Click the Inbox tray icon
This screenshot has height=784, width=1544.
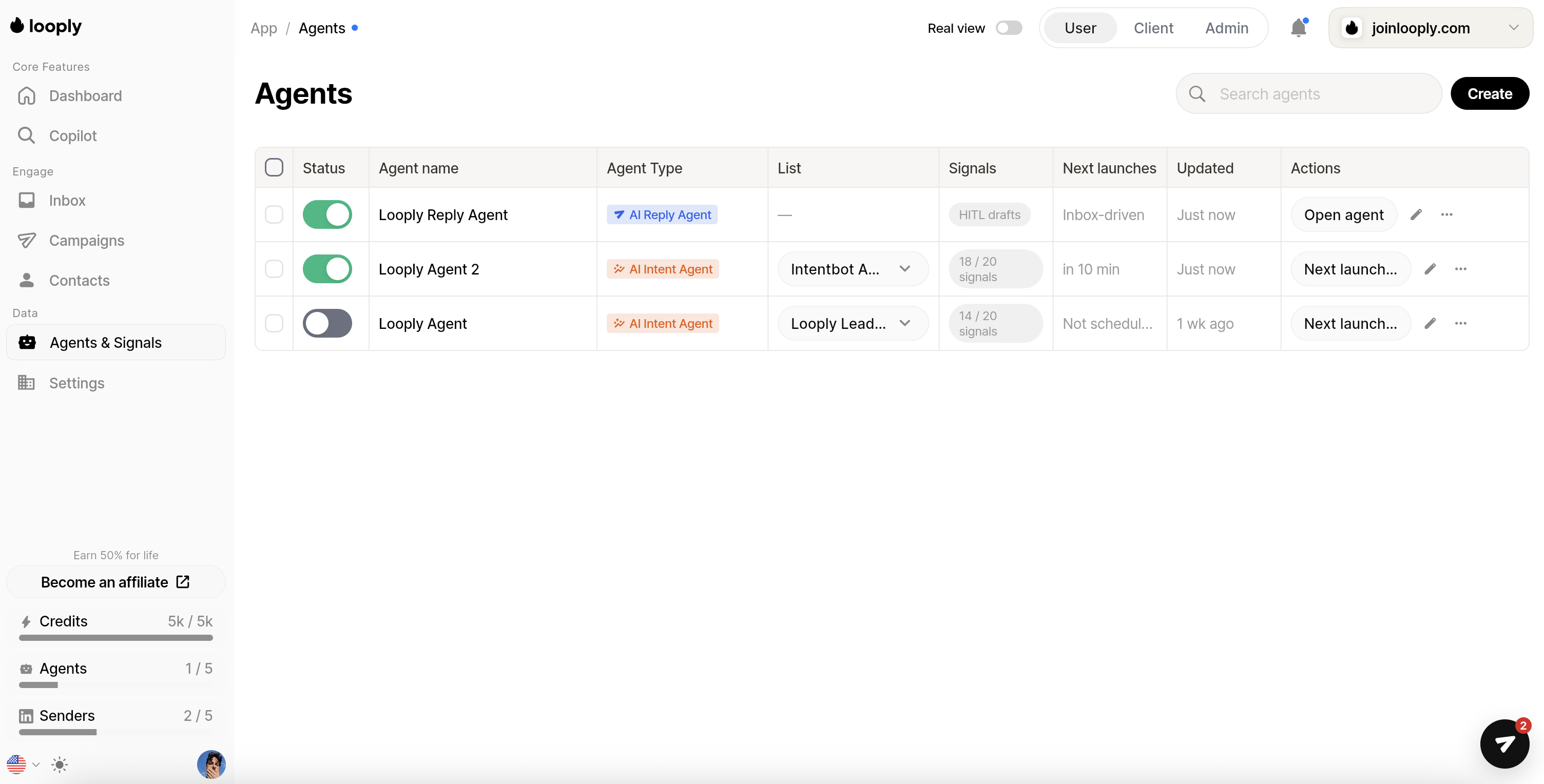(26, 200)
